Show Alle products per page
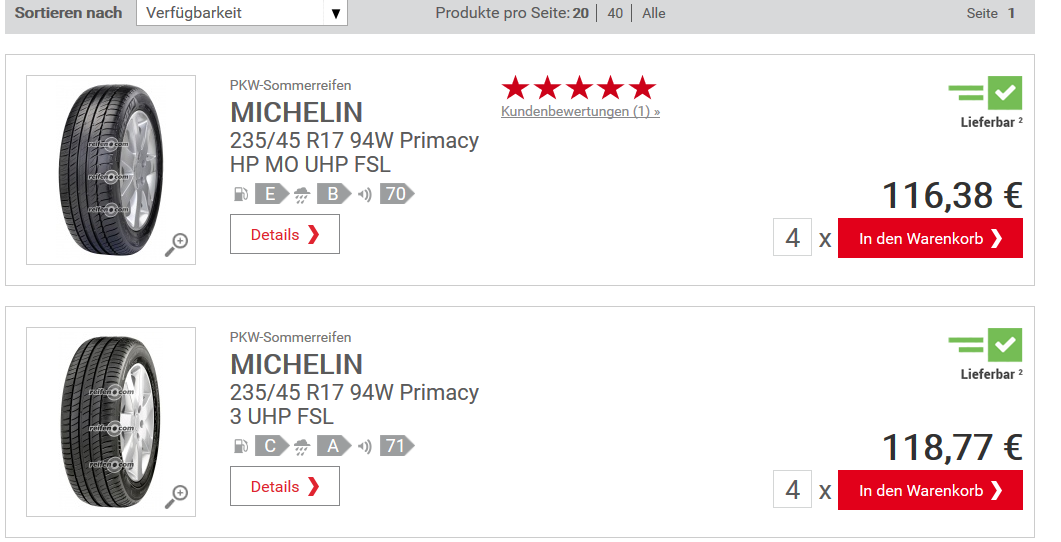This screenshot has height=542, width=1061. click(654, 13)
